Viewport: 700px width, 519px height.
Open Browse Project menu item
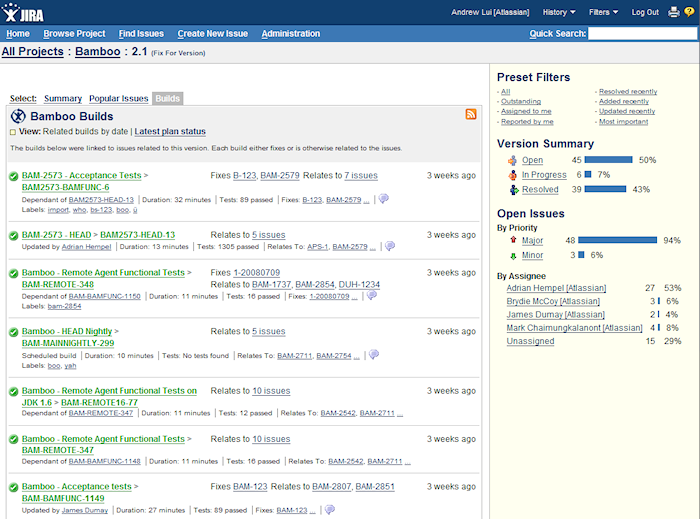coord(74,33)
